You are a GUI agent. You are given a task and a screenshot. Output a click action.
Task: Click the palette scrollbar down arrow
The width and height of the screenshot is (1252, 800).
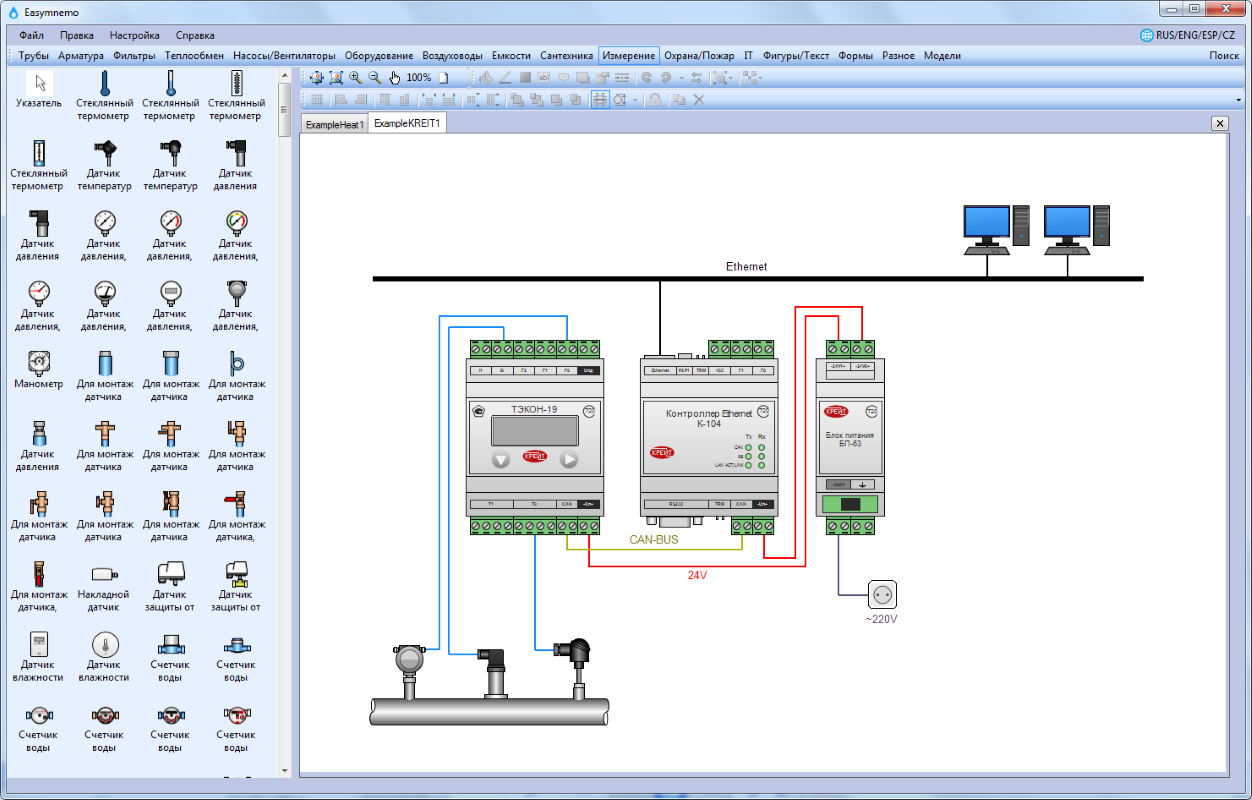(284, 771)
